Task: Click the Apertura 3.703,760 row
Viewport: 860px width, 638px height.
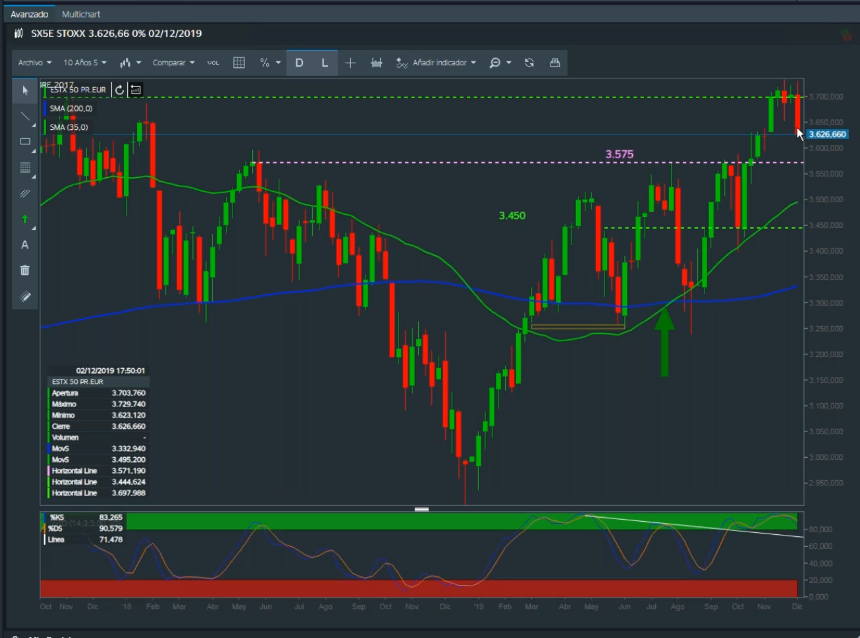Action: [98, 393]
